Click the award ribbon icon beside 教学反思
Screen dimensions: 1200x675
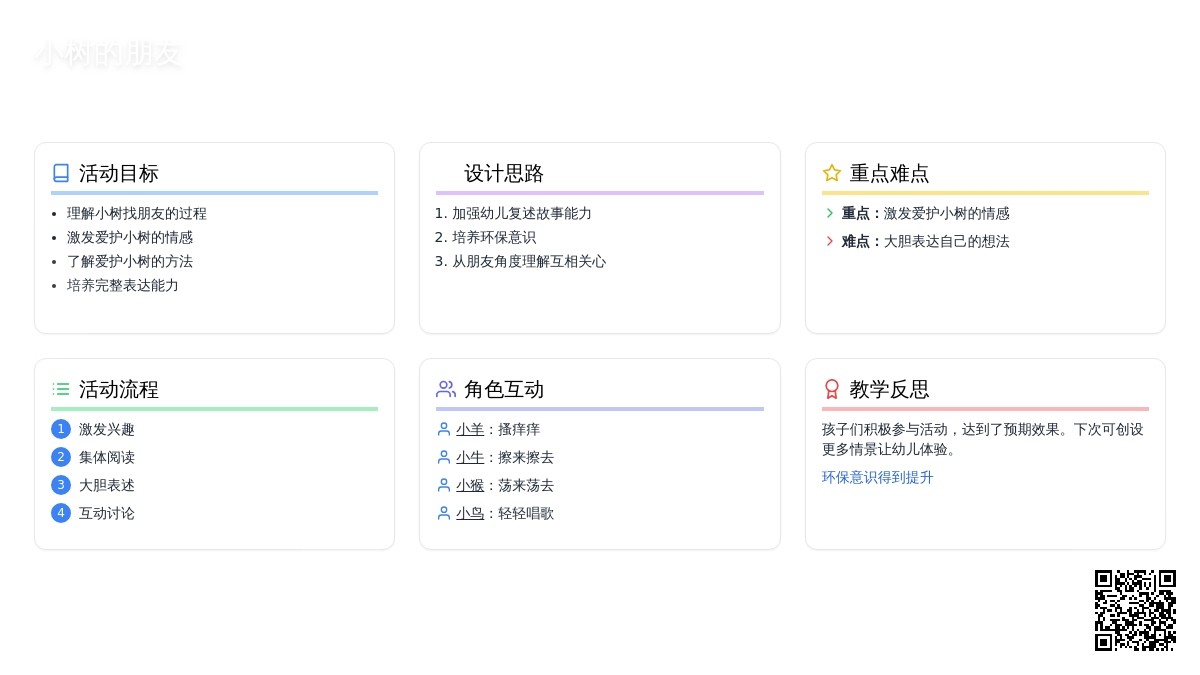click(831, 389)
